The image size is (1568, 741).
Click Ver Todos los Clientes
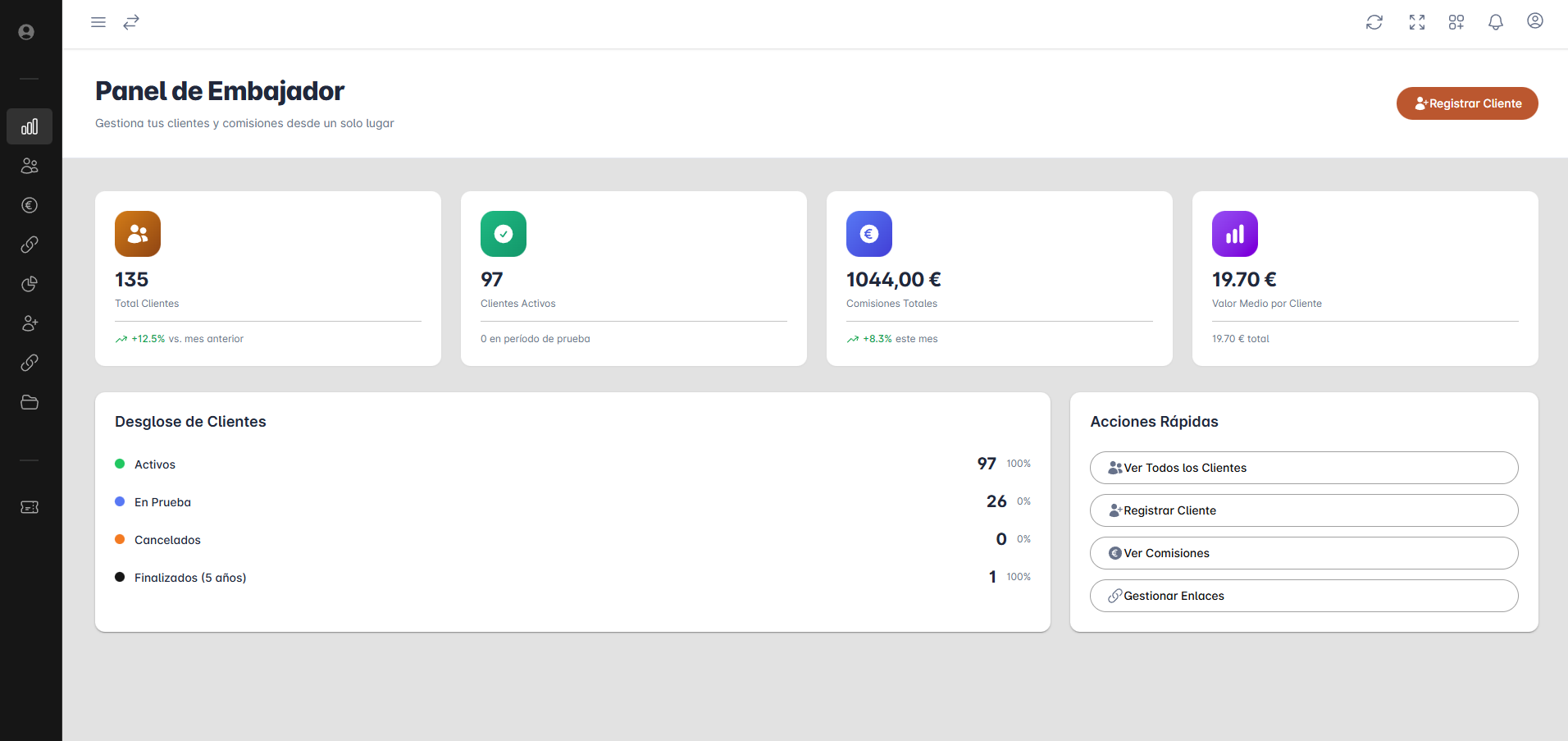click(1304, 468)
